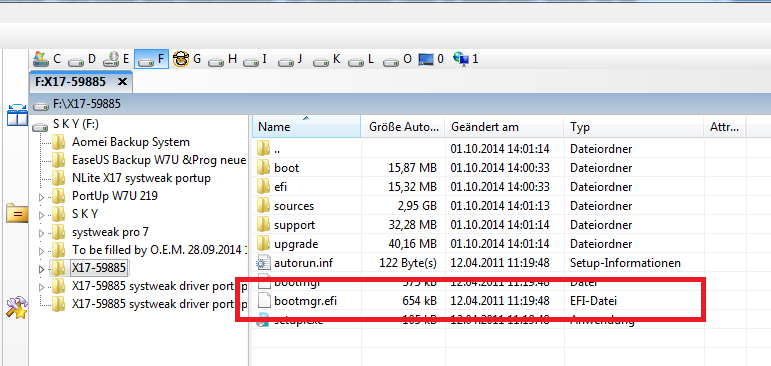This screenshot has height=366, width=771.
Task: Click the Setup-Informationen type cell
Action: [625, 263]
